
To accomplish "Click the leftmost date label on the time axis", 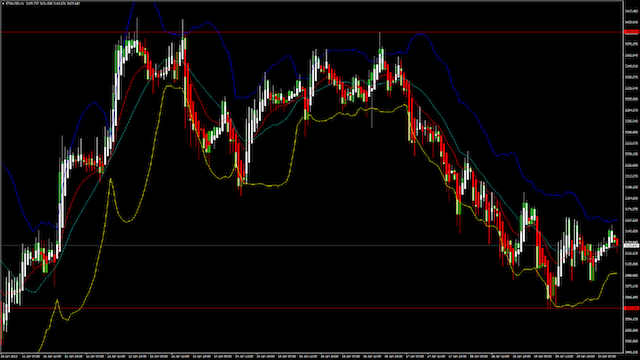I will [x=10, y=356].
